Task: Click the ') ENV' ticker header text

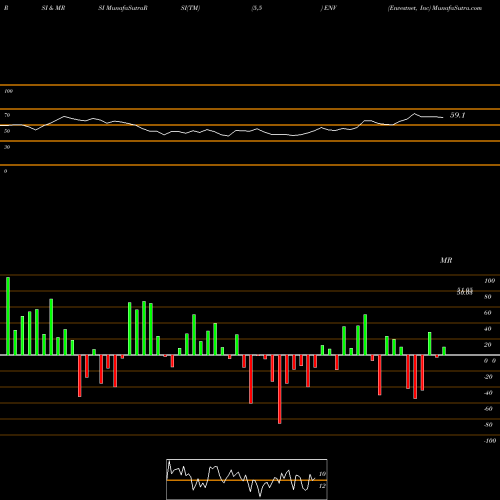Action: pos(329,8)
